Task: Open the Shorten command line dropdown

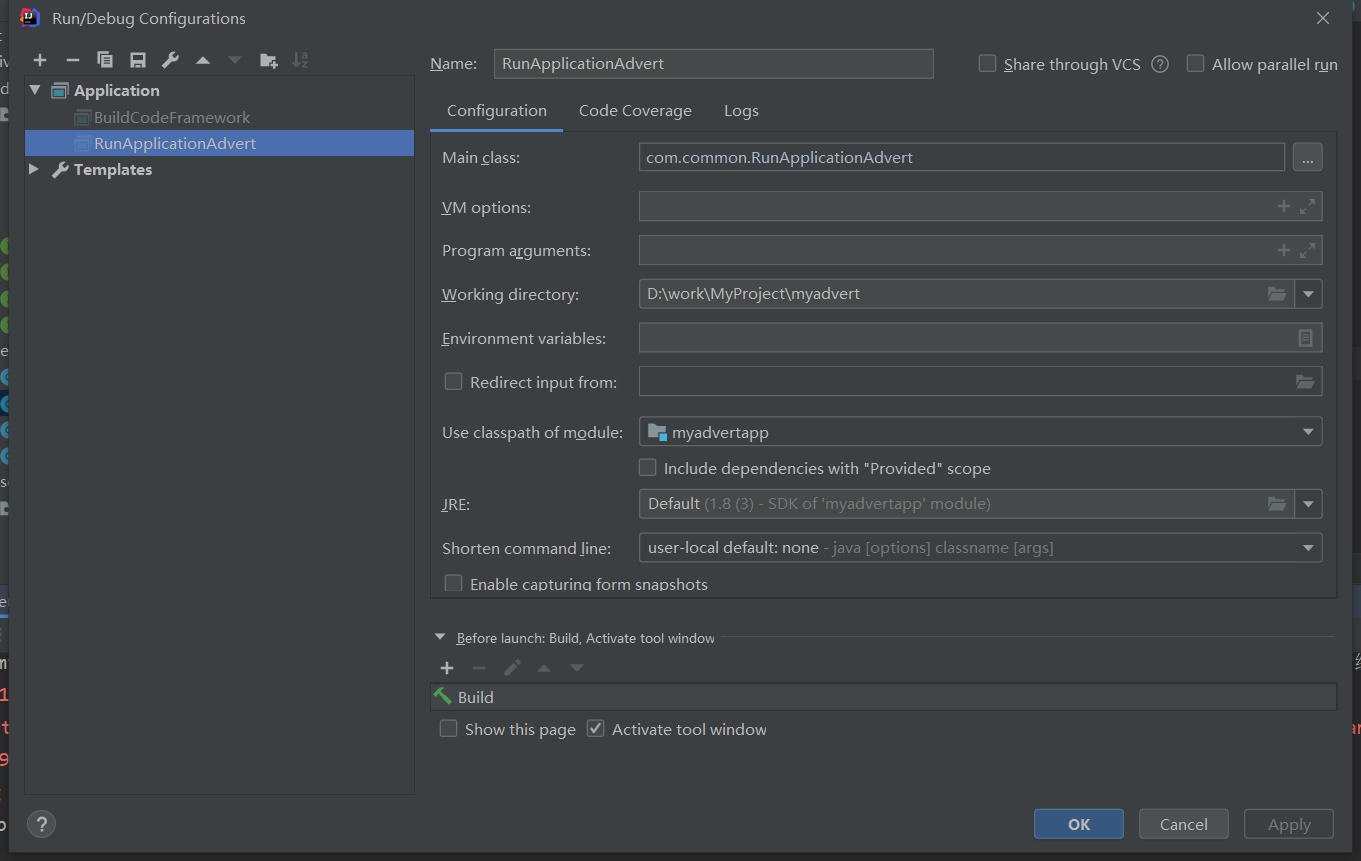Action: (x=1308, y=548)
